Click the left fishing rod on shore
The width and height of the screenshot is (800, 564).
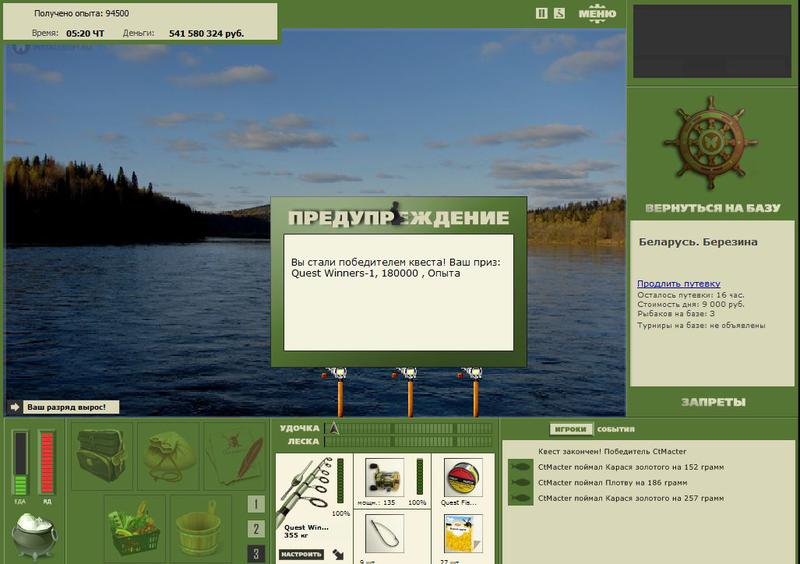tap(340, 392)
